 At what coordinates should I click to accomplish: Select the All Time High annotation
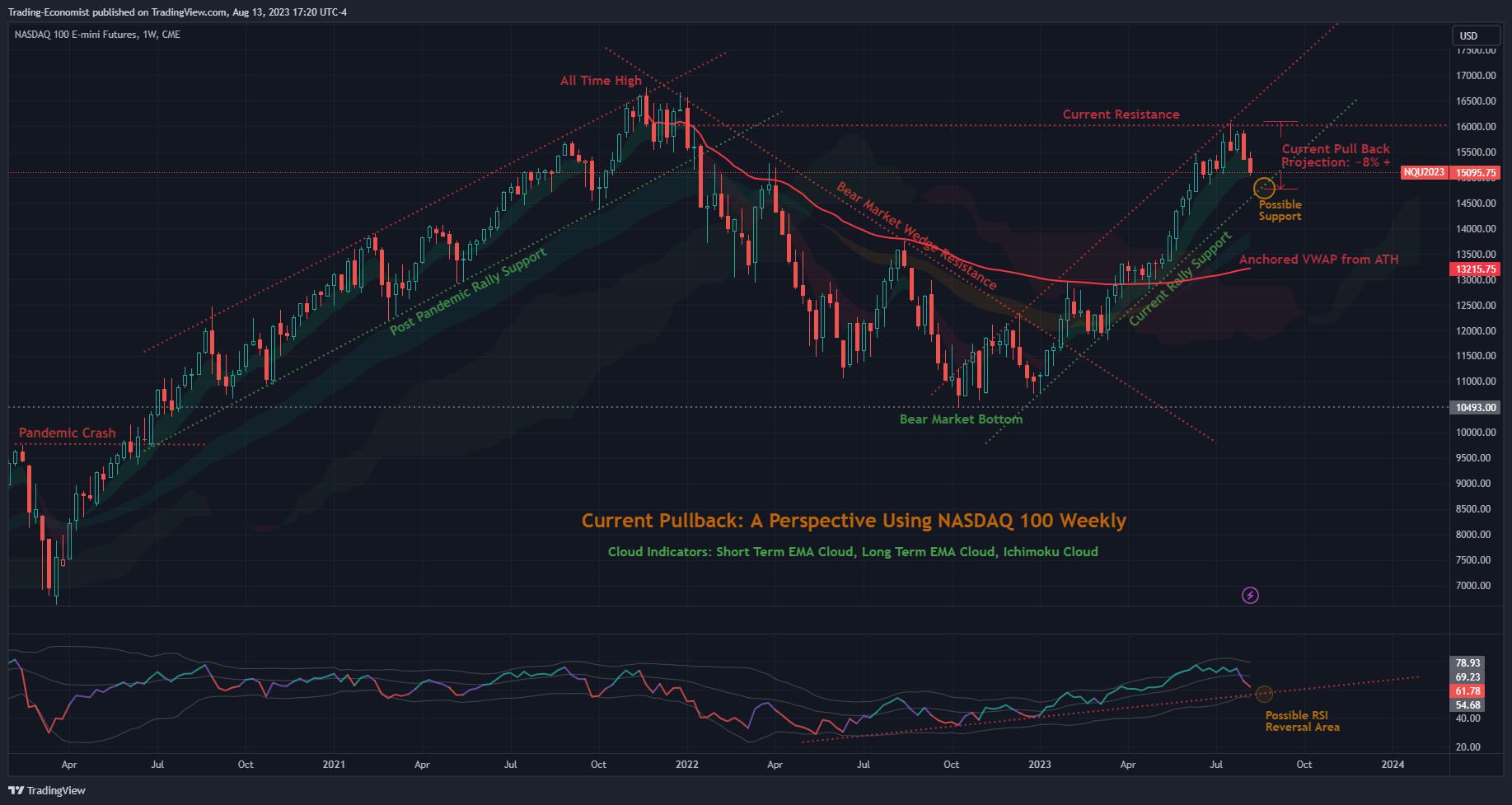pyautogui.click(x=601, y=81)
